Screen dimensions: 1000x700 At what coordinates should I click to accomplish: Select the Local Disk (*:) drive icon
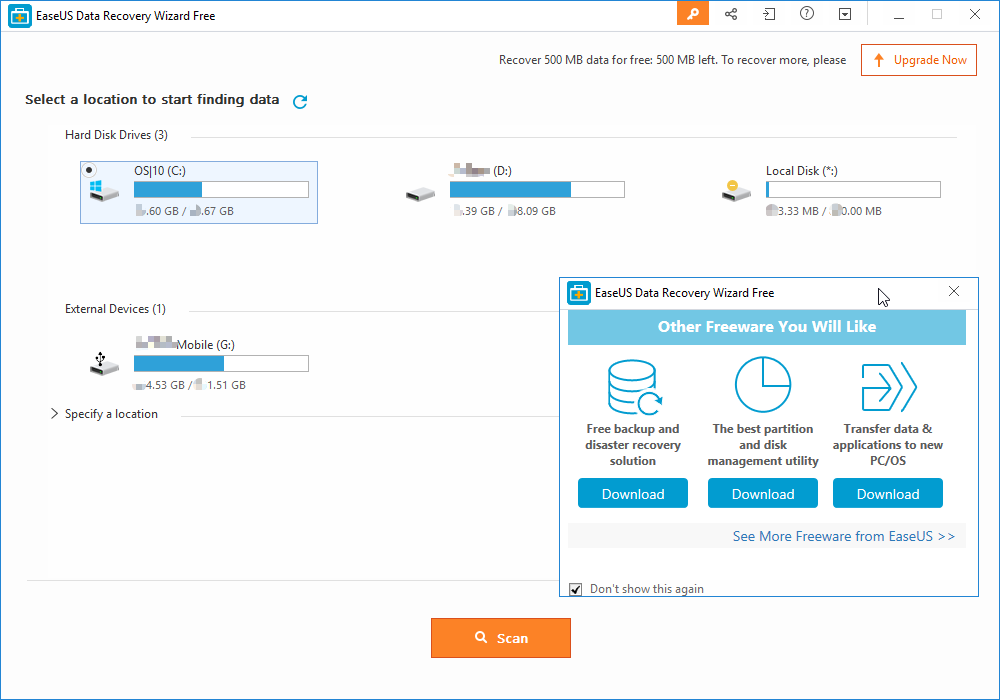pyautogui.click(x=736, y=191)
